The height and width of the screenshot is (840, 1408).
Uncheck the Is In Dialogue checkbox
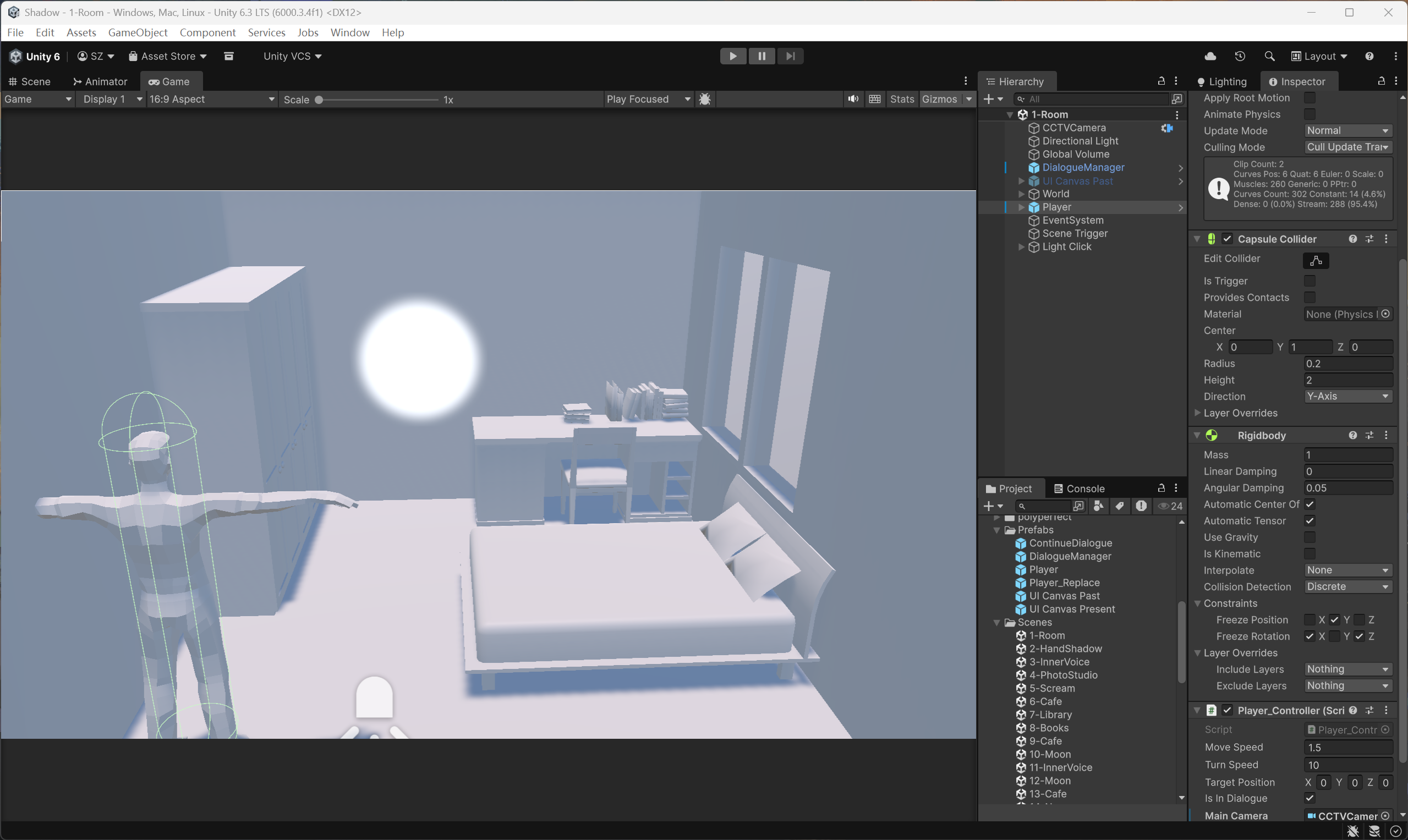pos(1310,798)
